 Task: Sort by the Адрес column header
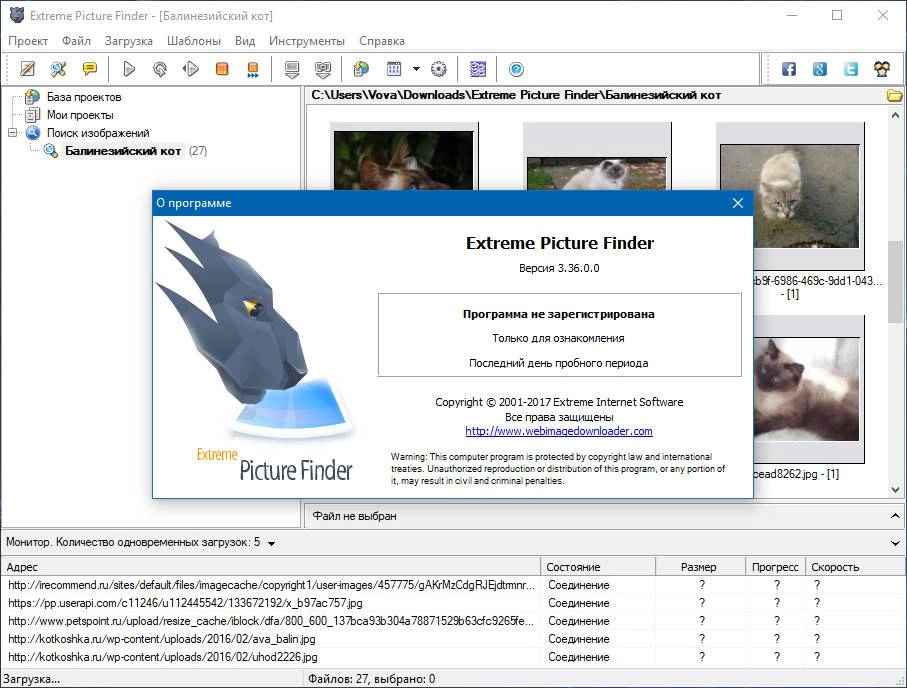click(271, 567)
